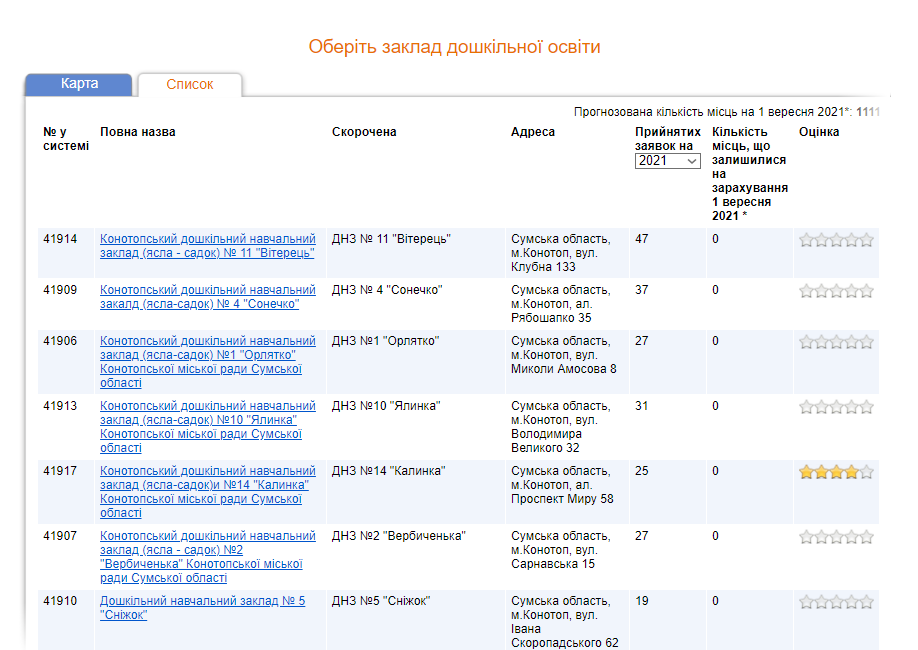Click the "Повна назва" column header
This screenshot has height=650, width=918.
[138, 132]
